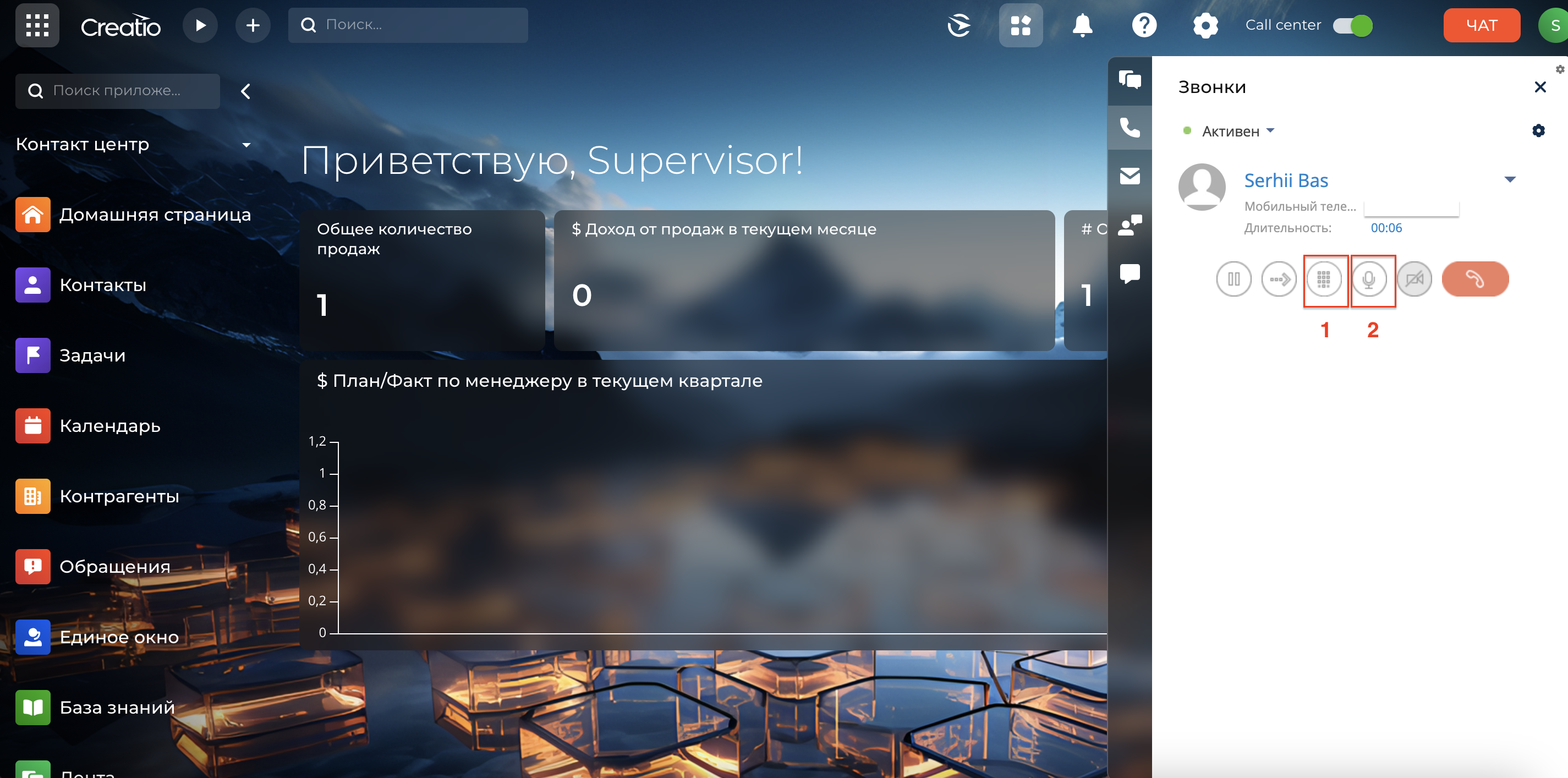This screenshot has height=778, width=1568.
Task: Click the small gear in panel corner
Action: click(x=1560, y=69)
